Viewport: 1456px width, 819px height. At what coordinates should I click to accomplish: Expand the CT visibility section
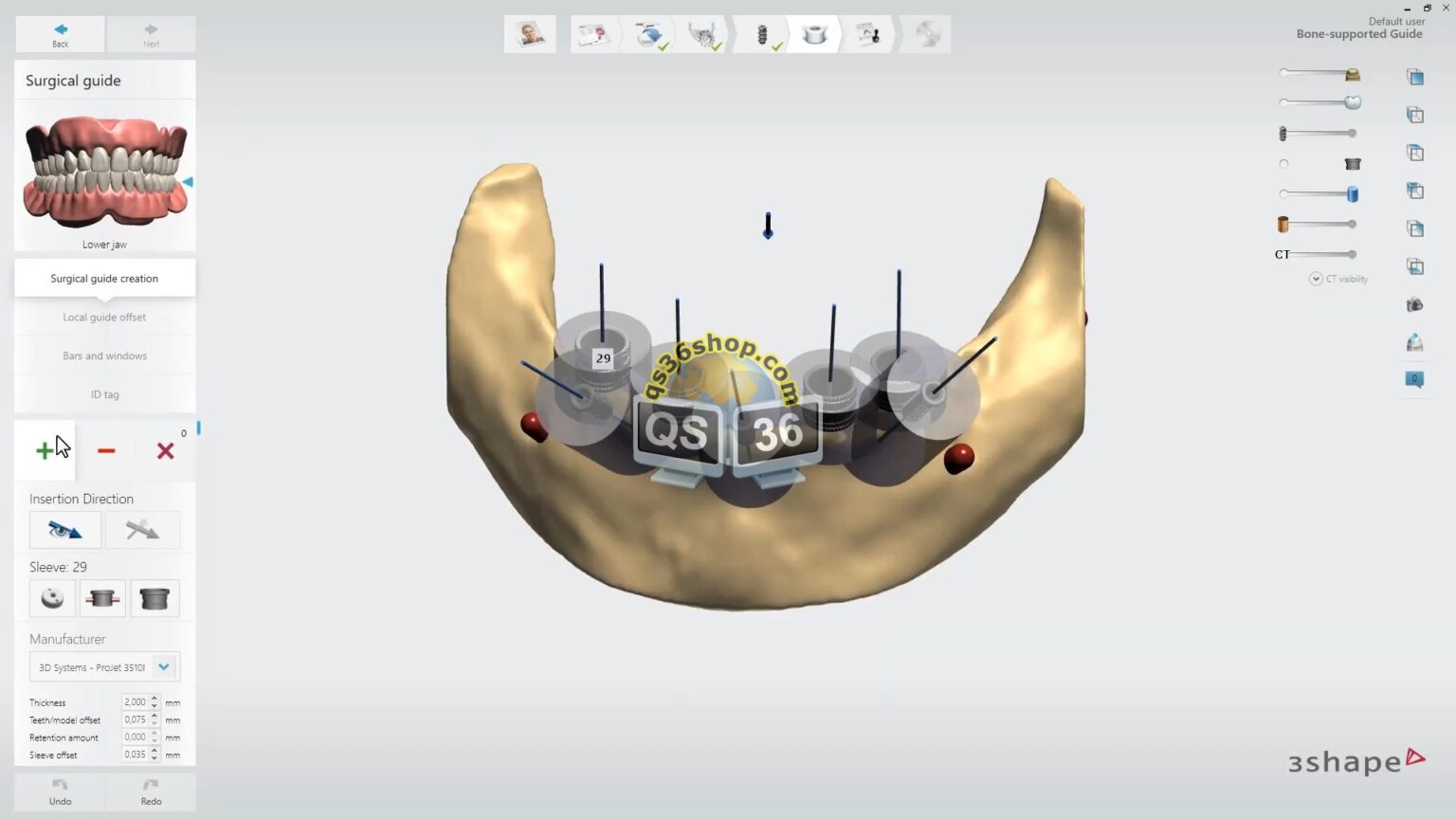[x=1316, y=278]
